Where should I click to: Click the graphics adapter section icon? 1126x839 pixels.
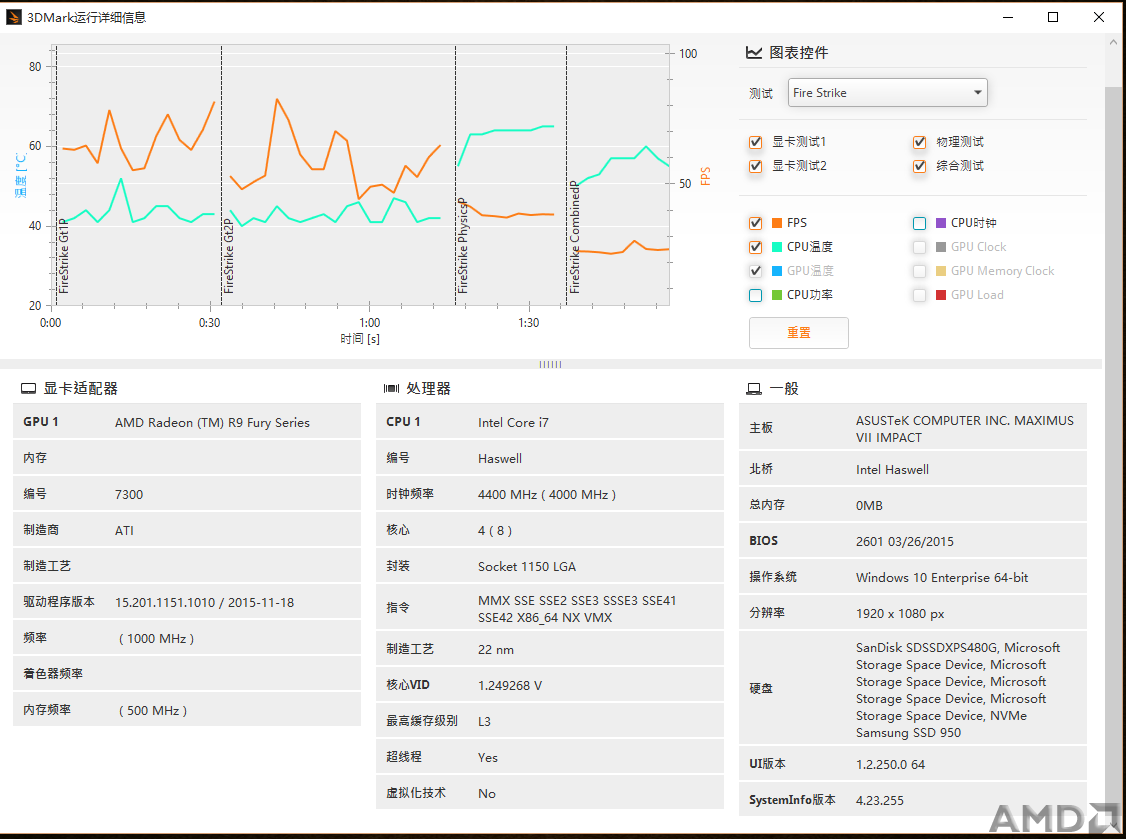(29, 389)
